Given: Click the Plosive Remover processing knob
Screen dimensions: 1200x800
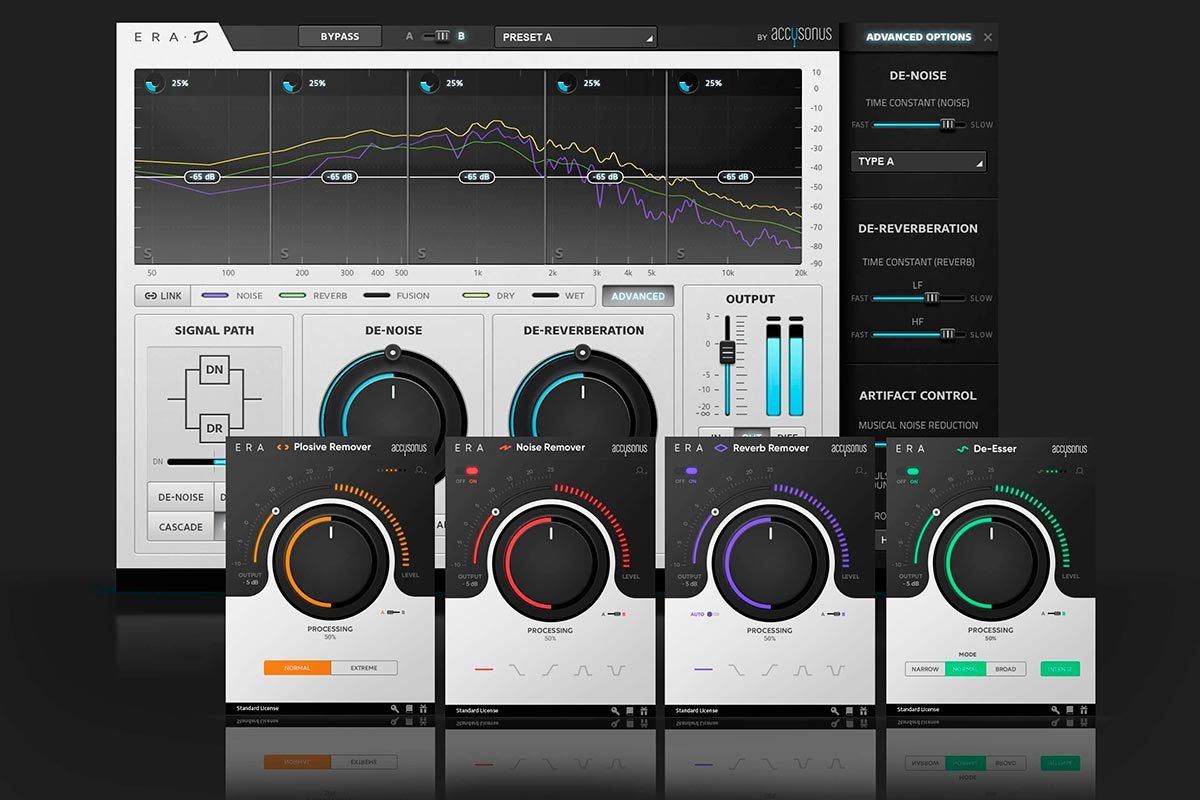Looking at the screenshot, I should pyautogui.click(x=330, y=560).
